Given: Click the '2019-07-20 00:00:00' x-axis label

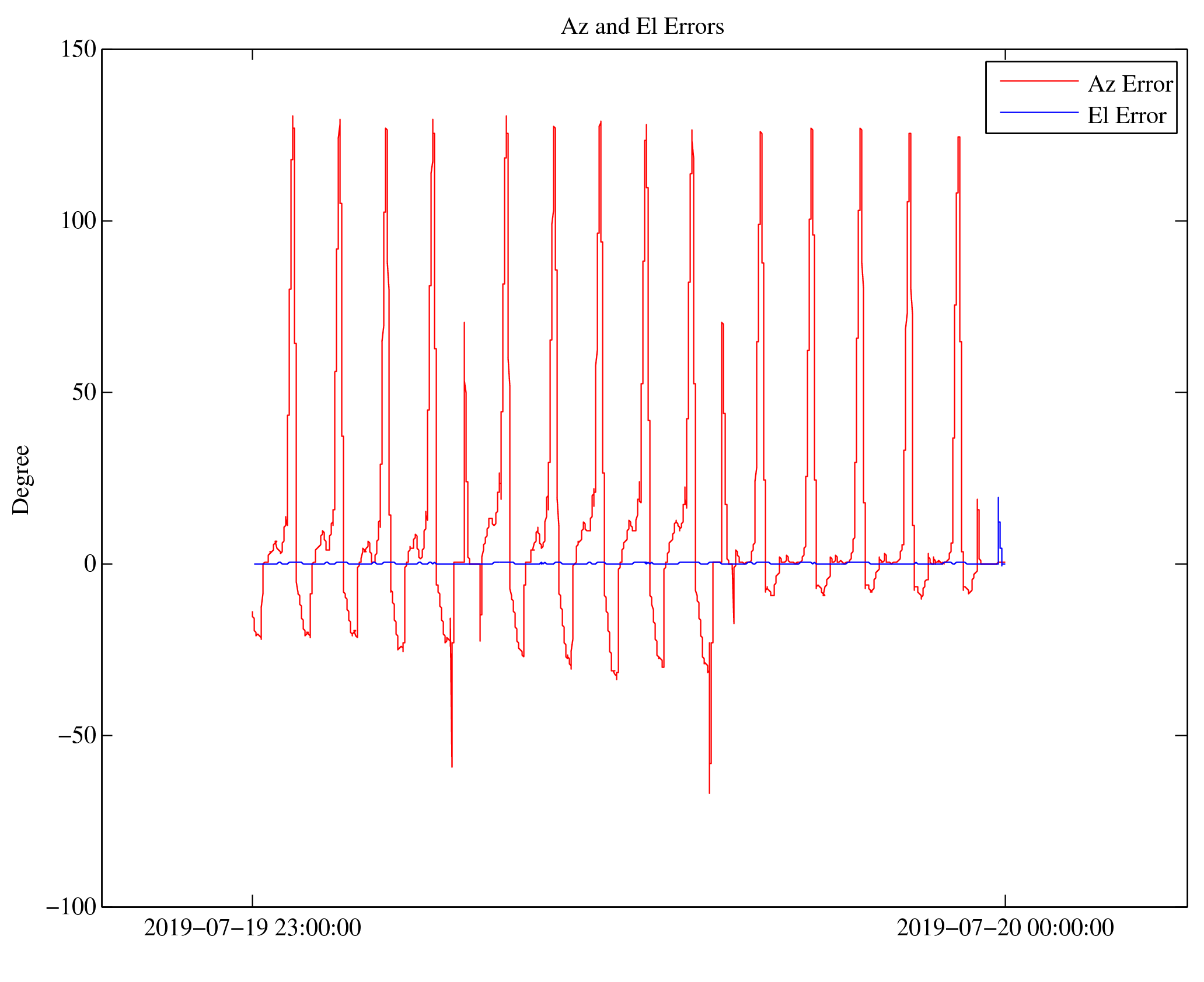Looking at the screenshot, I should (1005, 928).
